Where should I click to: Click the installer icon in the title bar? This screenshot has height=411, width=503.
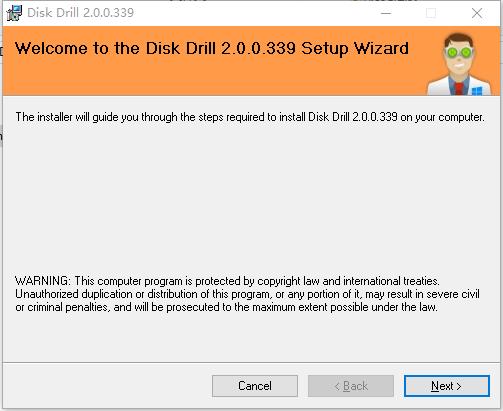[14, 13]
